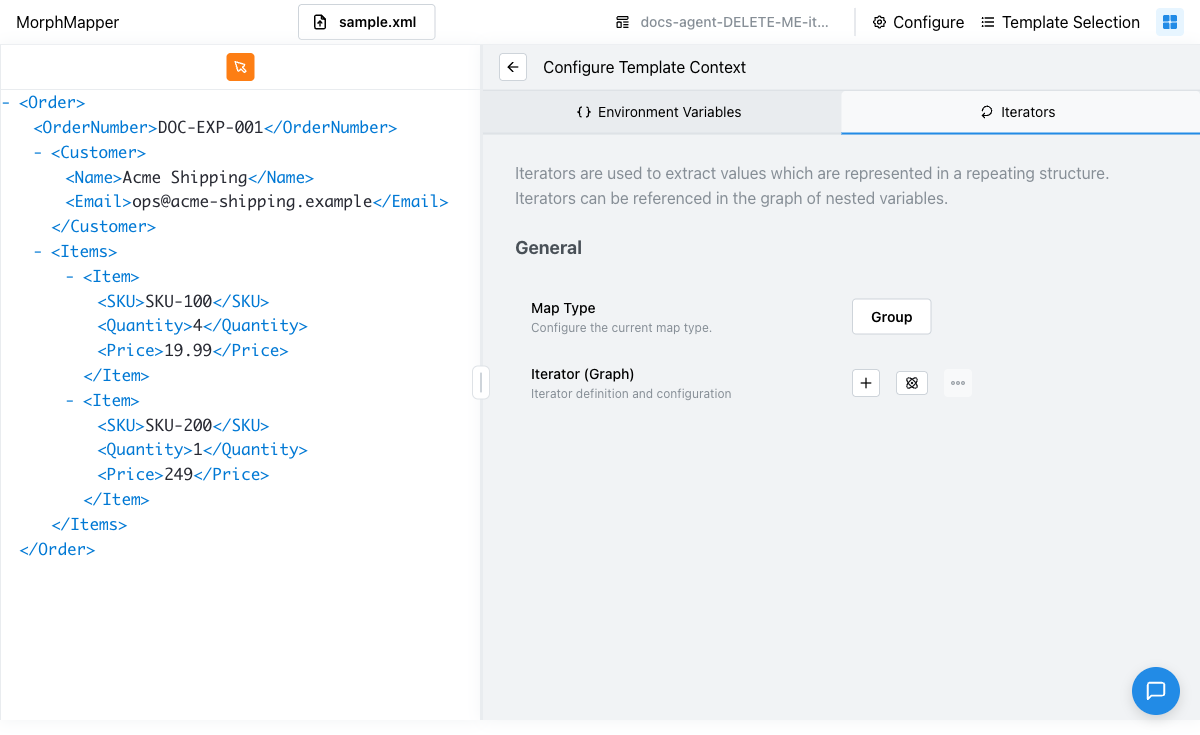Viewport: 1200px width, 735px height.
Task: Click the Configure Template Context heading
Action: 645,67
